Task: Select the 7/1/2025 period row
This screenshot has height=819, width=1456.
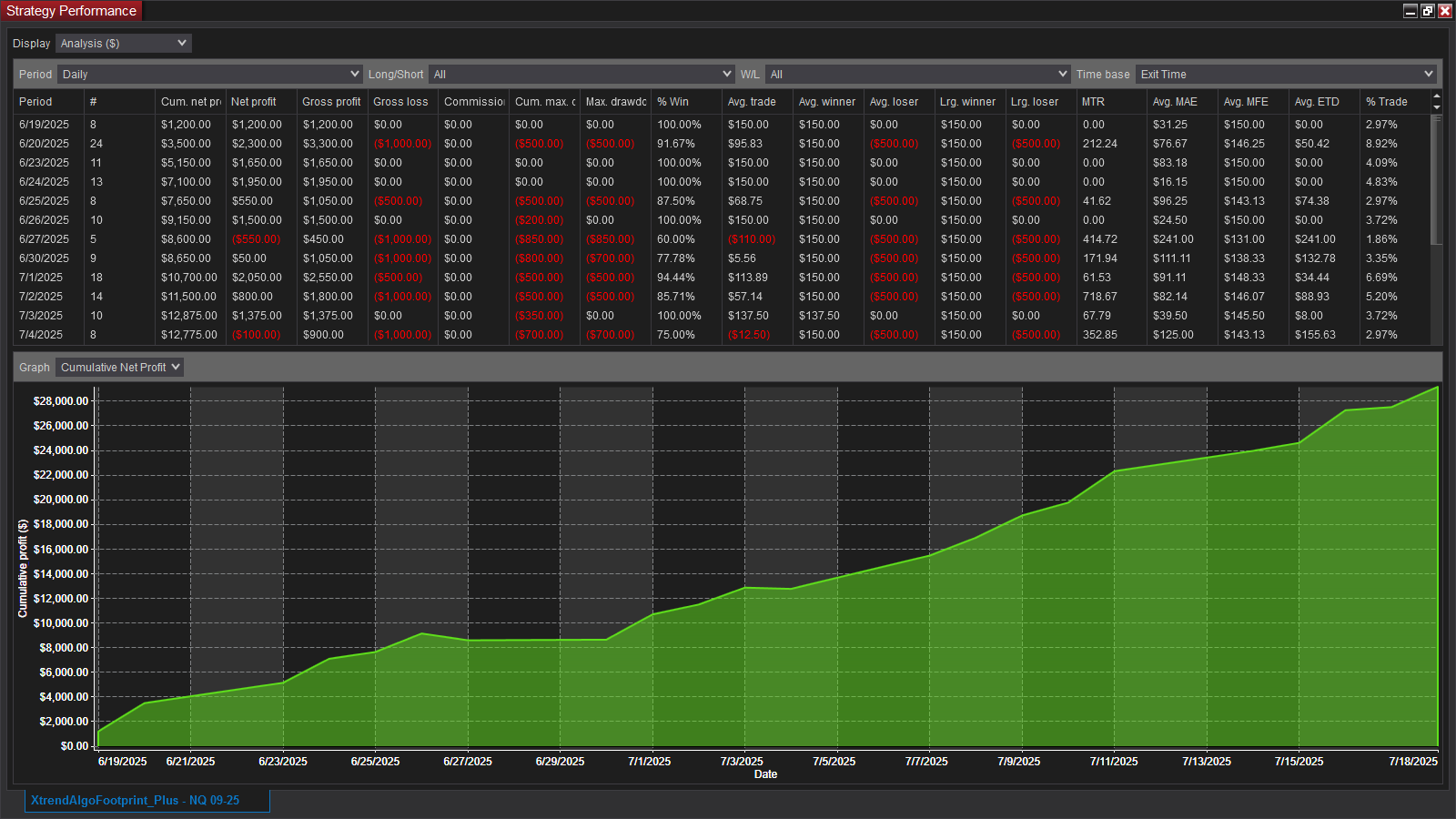Action: (x=722, y=278)
